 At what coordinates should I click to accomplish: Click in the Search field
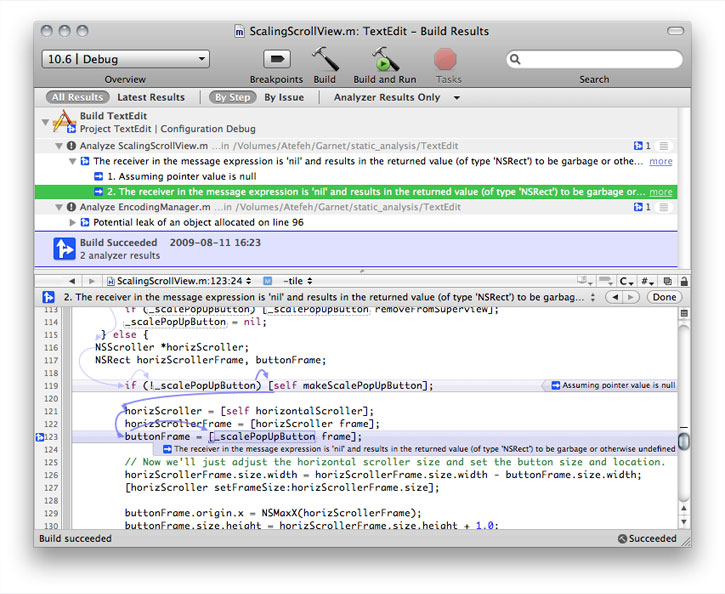tap(600, 59)
